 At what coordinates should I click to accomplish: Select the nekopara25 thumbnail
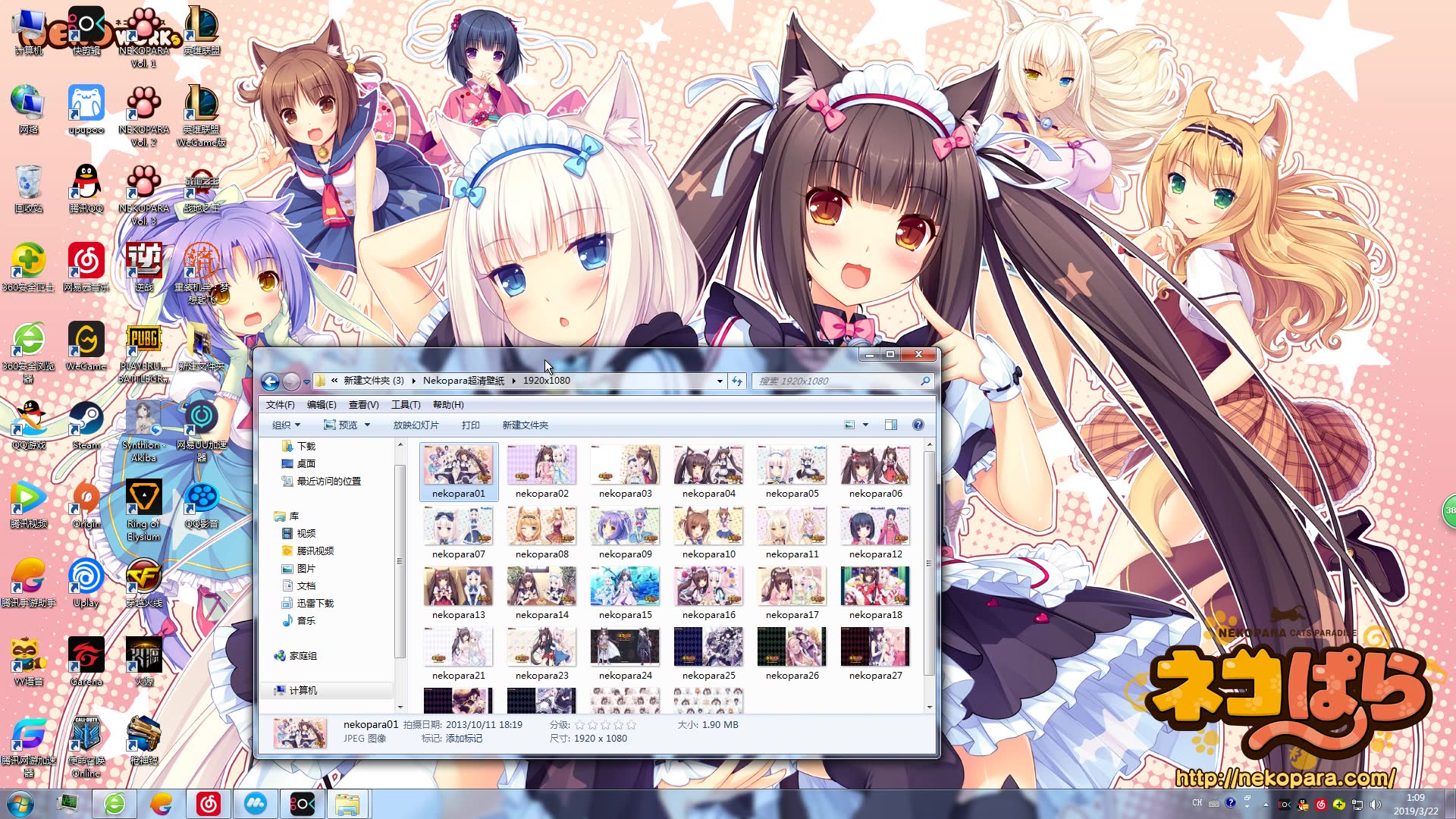(x=708, y=653)
